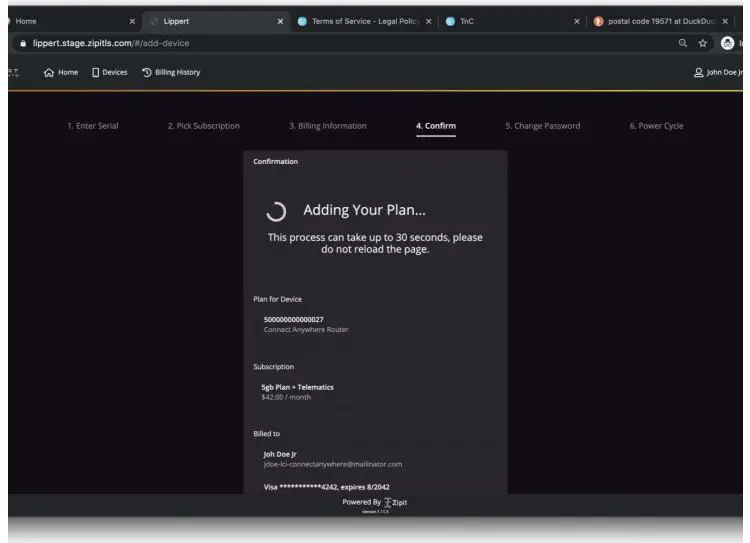The image size is (750, 543).
Task: Click the Billing History link text
Action: click(x=177, y=72)
